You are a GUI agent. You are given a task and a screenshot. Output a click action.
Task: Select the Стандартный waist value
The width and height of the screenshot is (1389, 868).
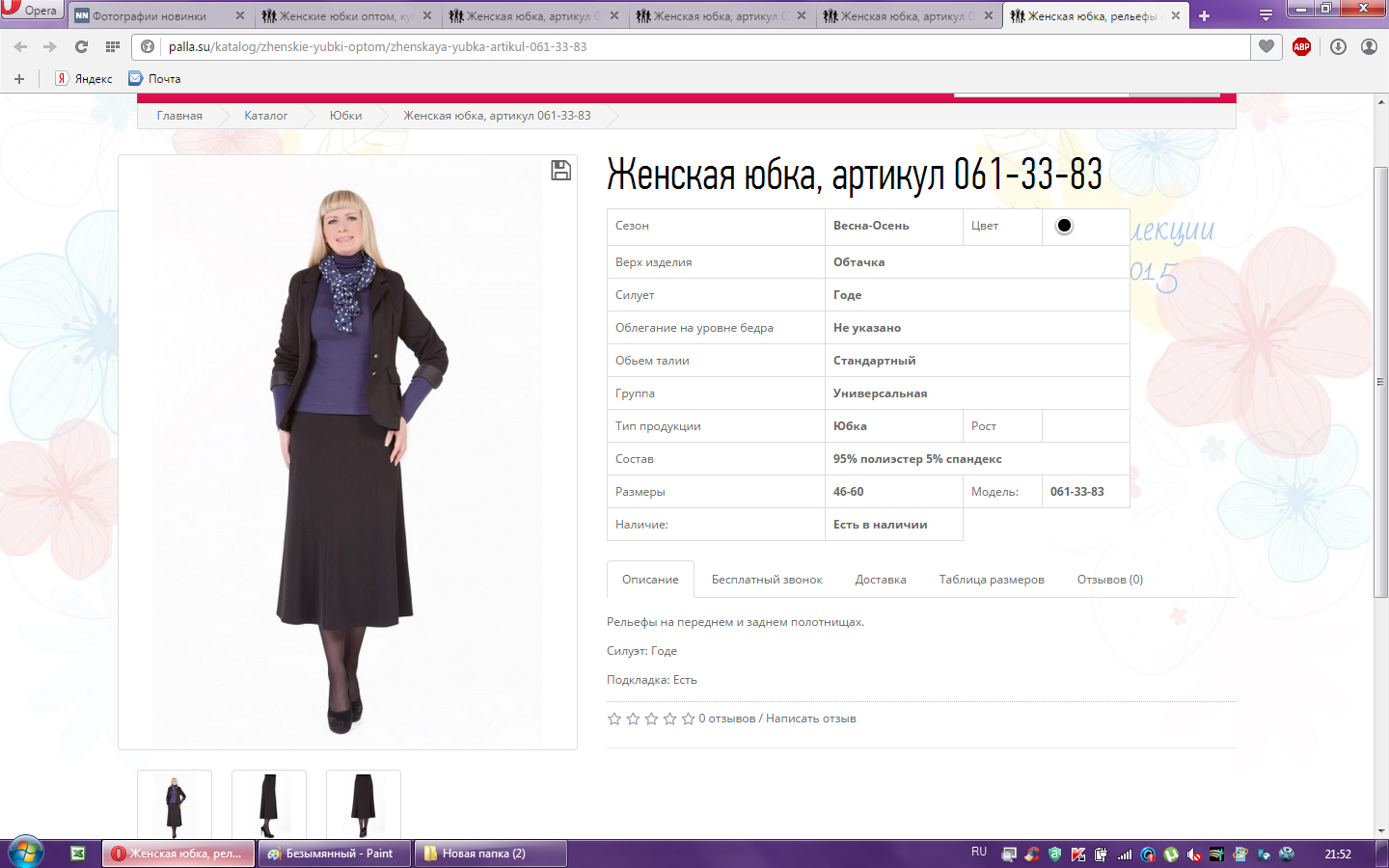[x=875, y=361]
